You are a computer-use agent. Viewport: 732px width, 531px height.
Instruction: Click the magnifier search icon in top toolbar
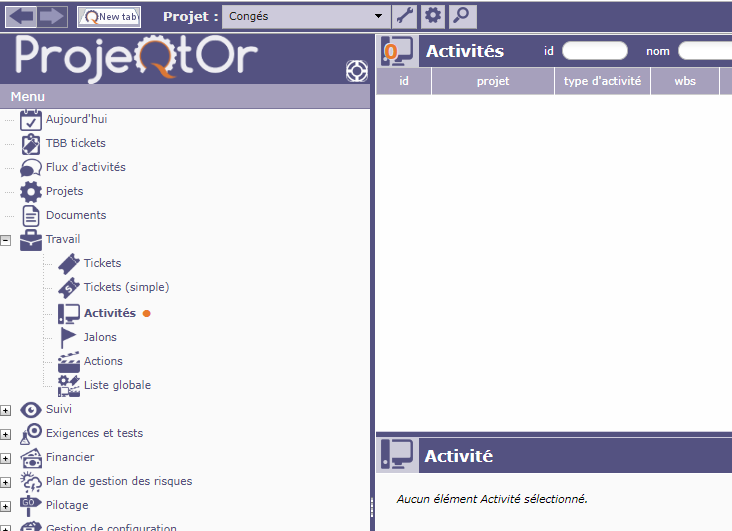pyautogui.click(x=462, y=16)
